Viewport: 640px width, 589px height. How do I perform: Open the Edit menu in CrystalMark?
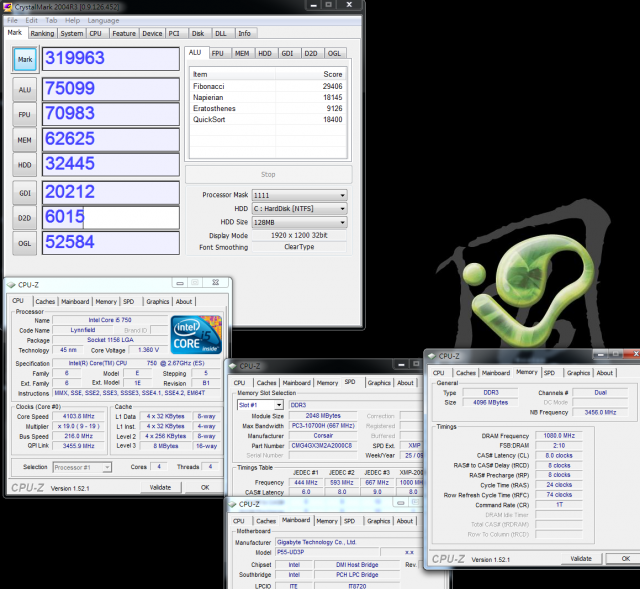(31, 20)
